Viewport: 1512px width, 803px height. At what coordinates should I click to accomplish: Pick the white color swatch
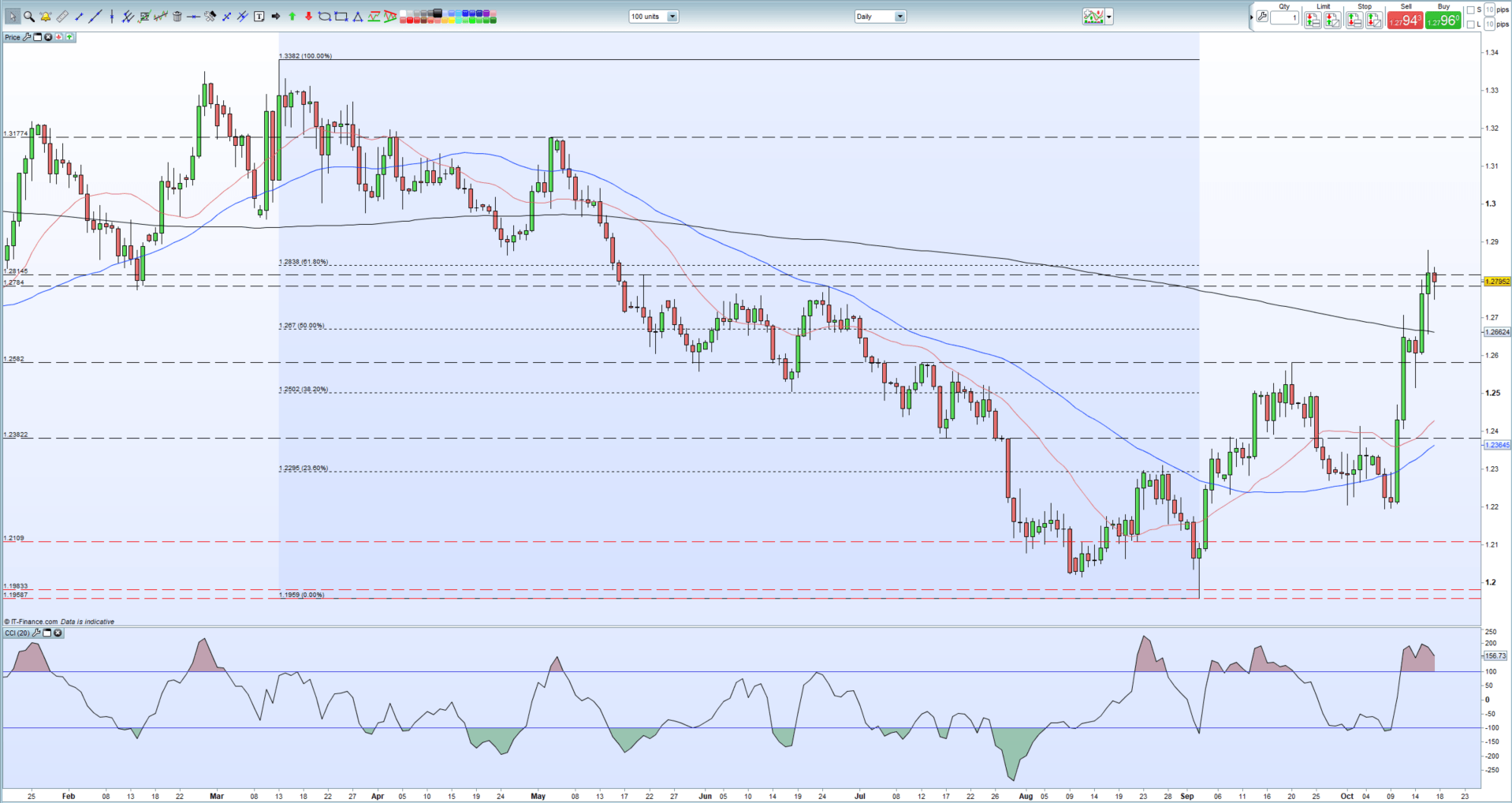pos(403,13)
